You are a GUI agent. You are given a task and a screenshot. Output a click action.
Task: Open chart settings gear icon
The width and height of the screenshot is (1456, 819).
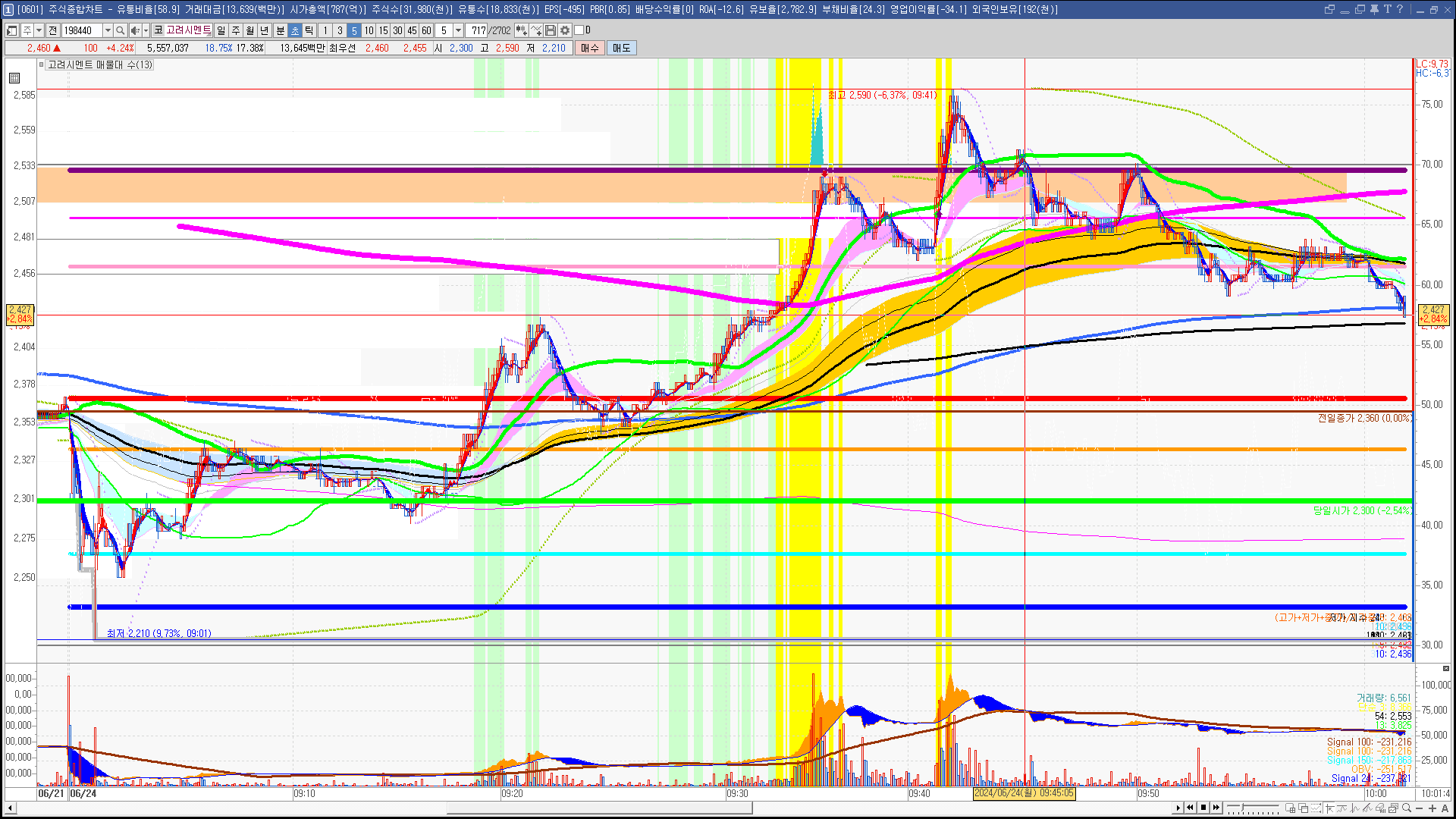[x=564, y=30]
